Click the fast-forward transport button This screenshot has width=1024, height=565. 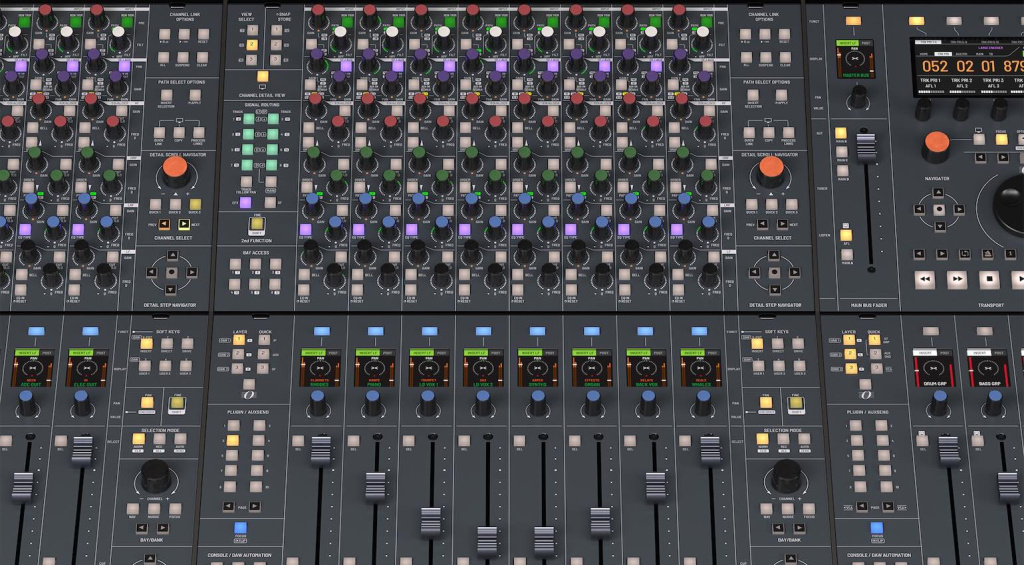[957, 279]
